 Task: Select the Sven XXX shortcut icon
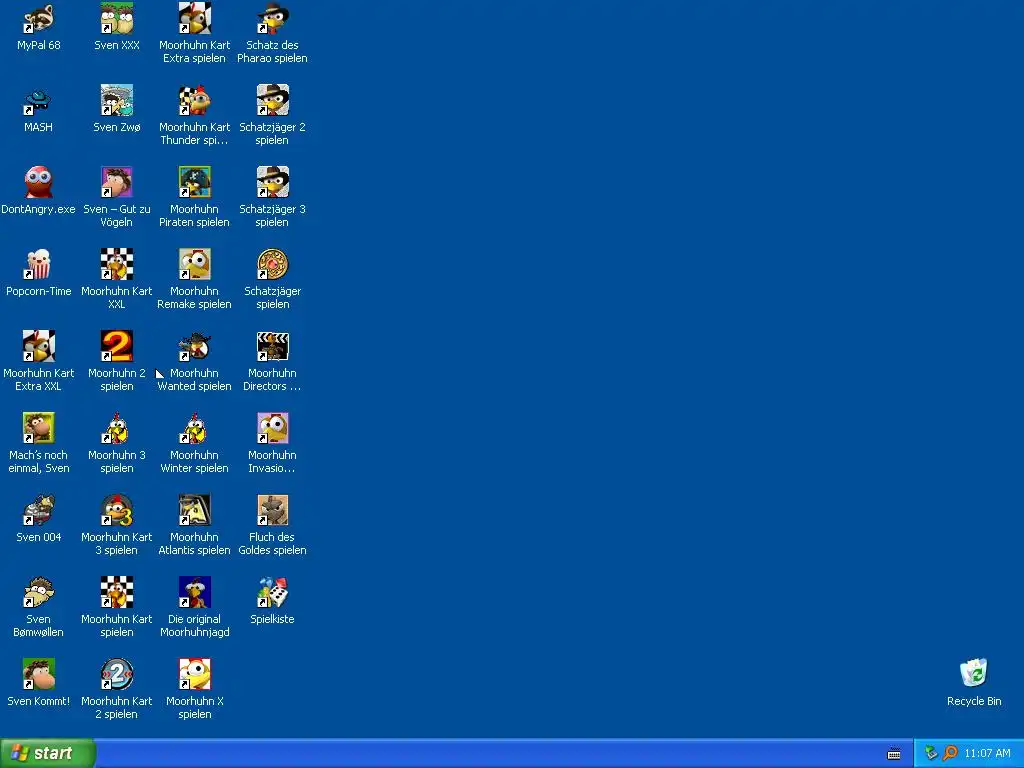point(117,18)
